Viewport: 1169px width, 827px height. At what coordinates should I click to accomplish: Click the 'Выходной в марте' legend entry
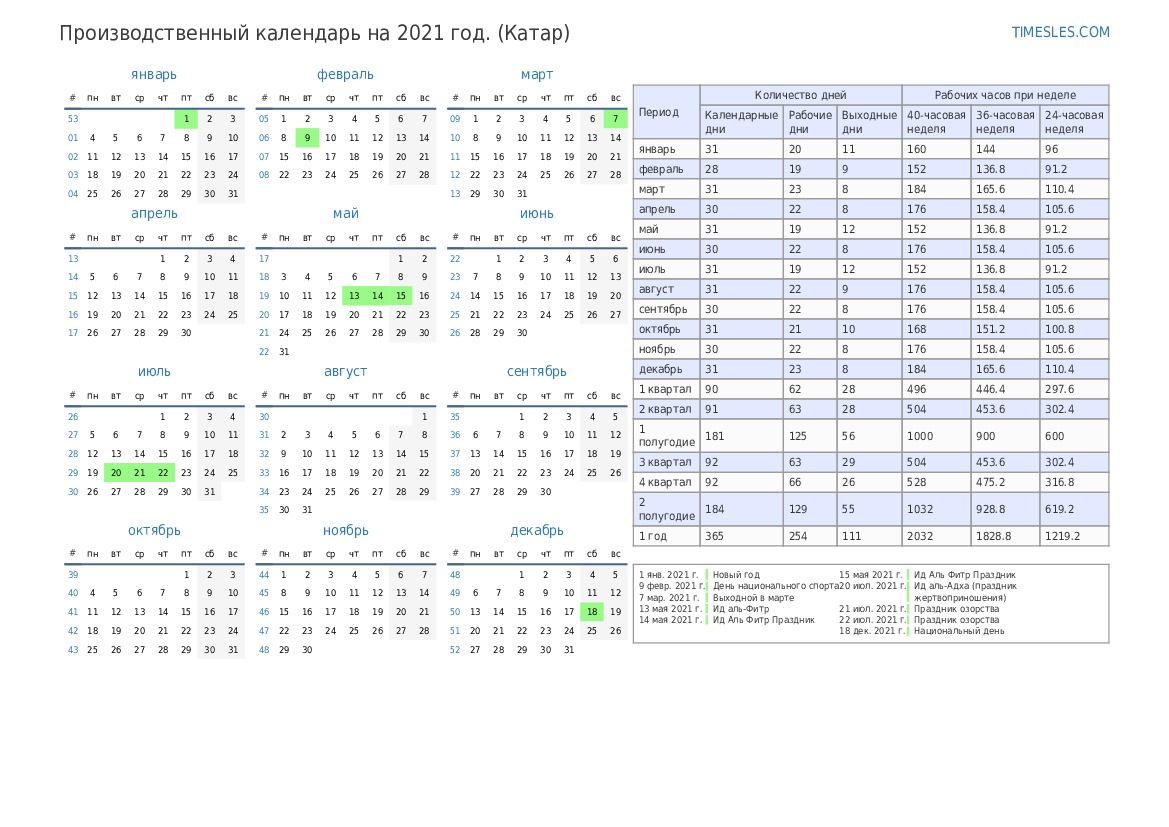pos(753,597)
